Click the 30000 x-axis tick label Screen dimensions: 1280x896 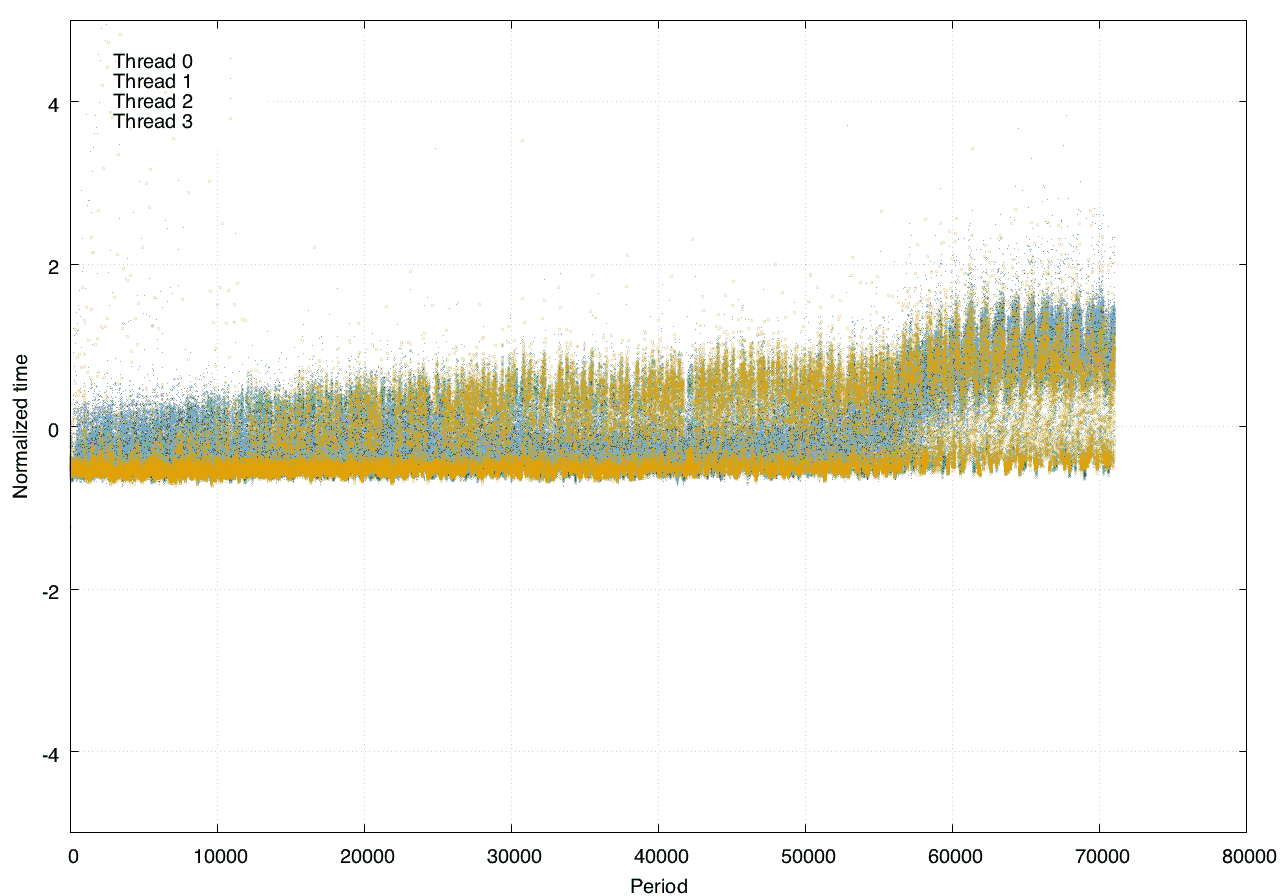tap(511, 857)
